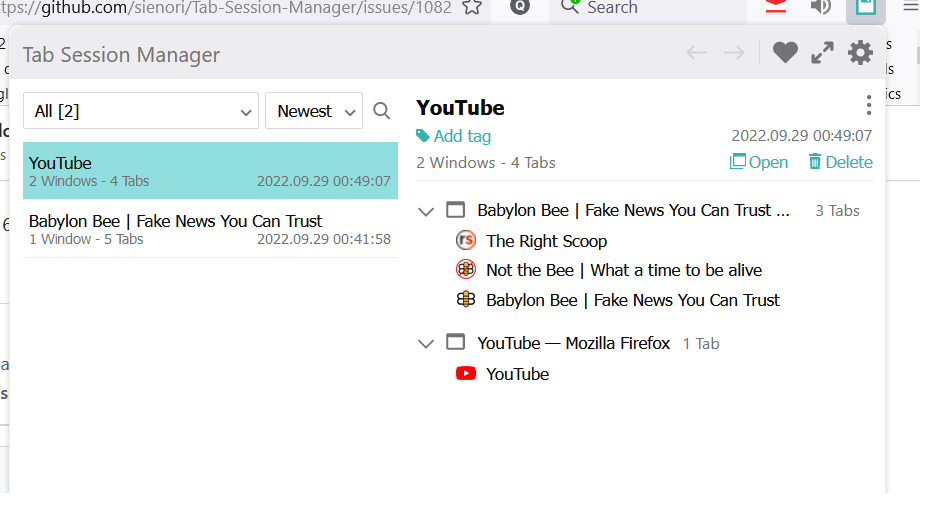Delete the YouTube session
Viewport: 944px width, 513px height.
[840, 162]
